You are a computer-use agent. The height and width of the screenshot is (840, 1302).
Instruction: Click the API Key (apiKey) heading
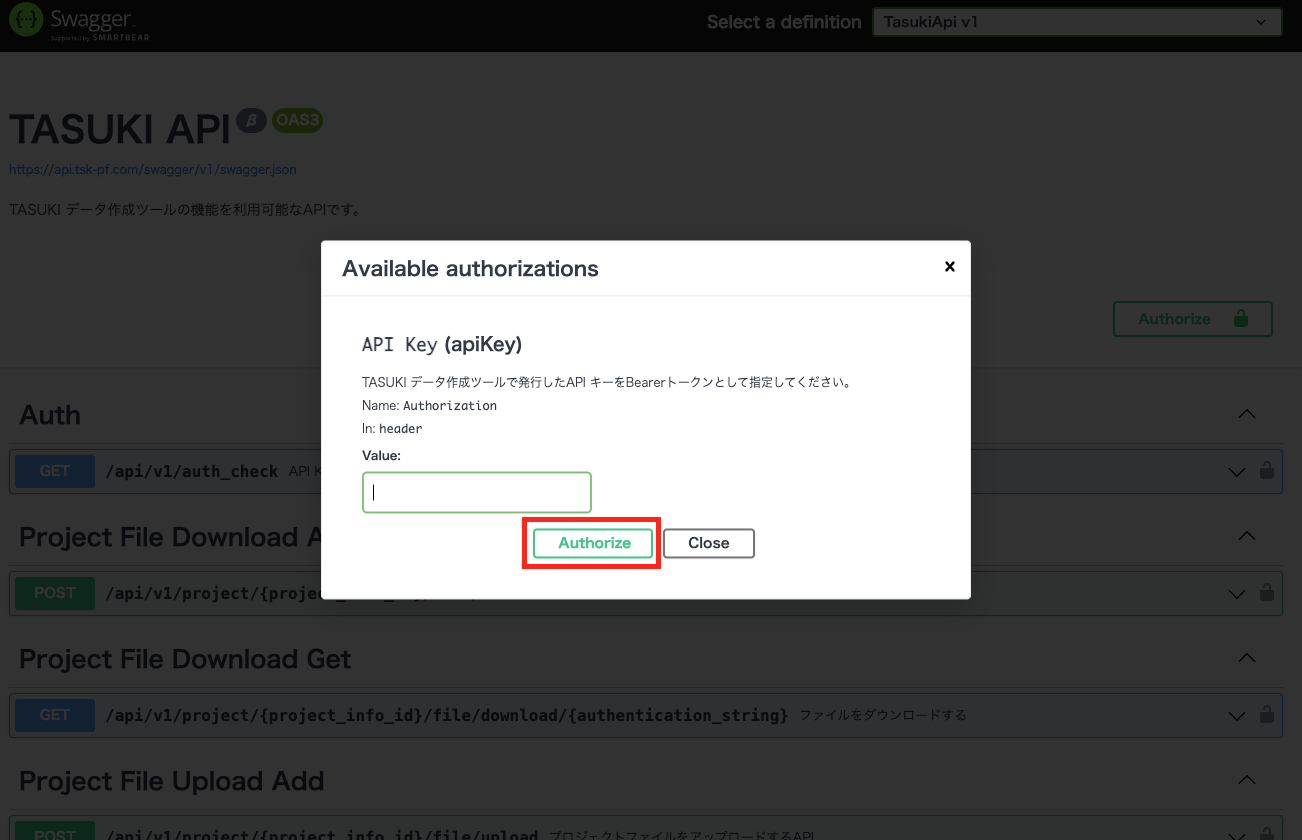[442, 344]
